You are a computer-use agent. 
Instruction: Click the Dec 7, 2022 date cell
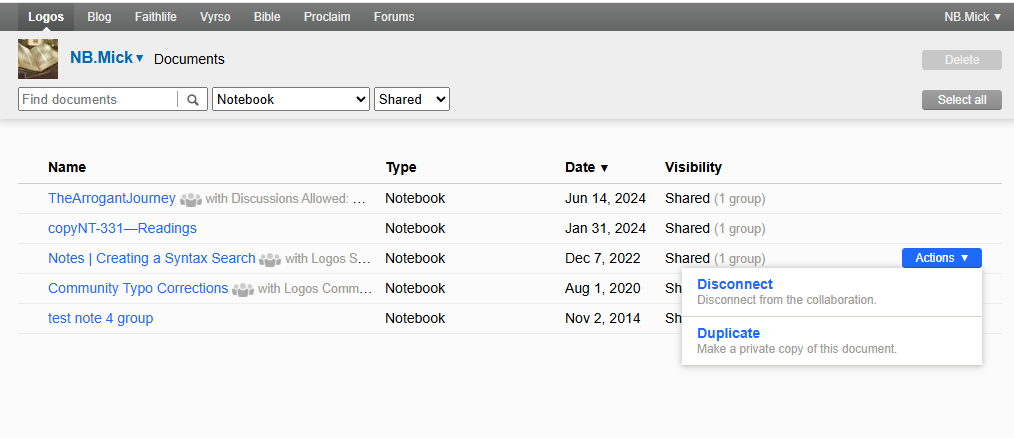point(602,258)
